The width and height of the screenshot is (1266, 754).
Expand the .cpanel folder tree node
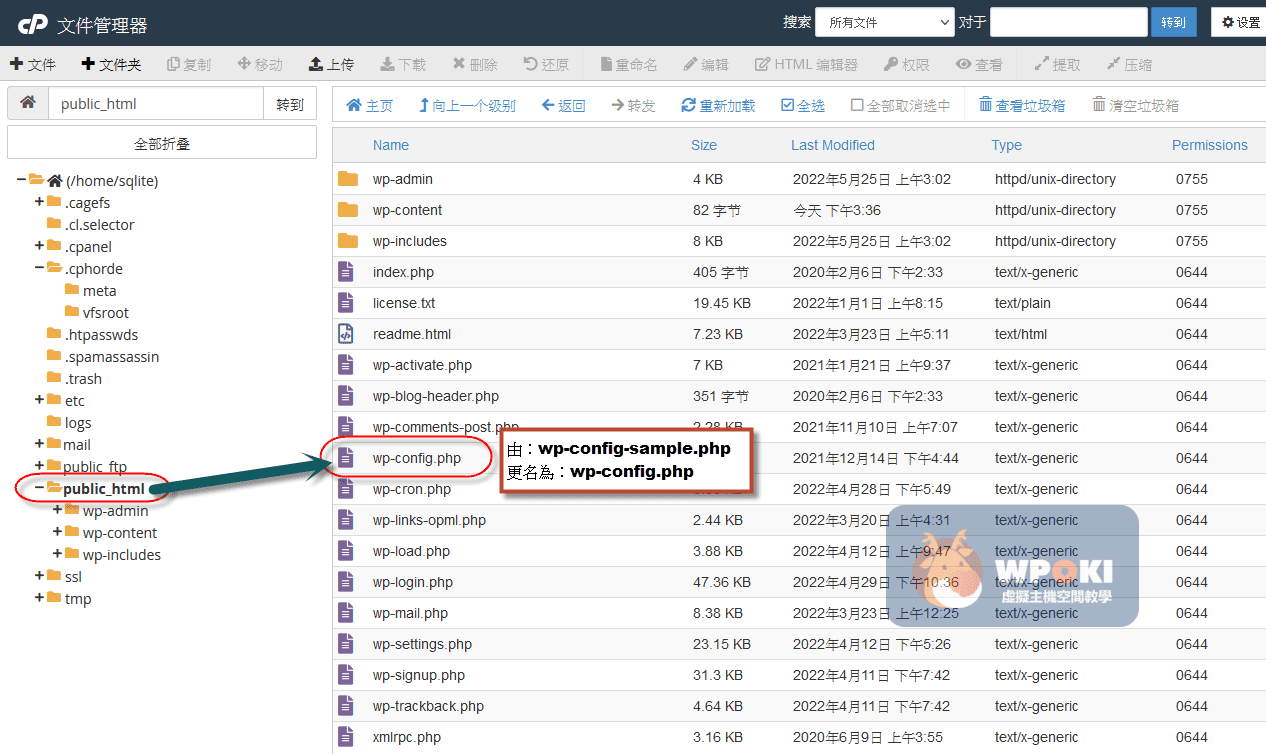coord(39,246)
